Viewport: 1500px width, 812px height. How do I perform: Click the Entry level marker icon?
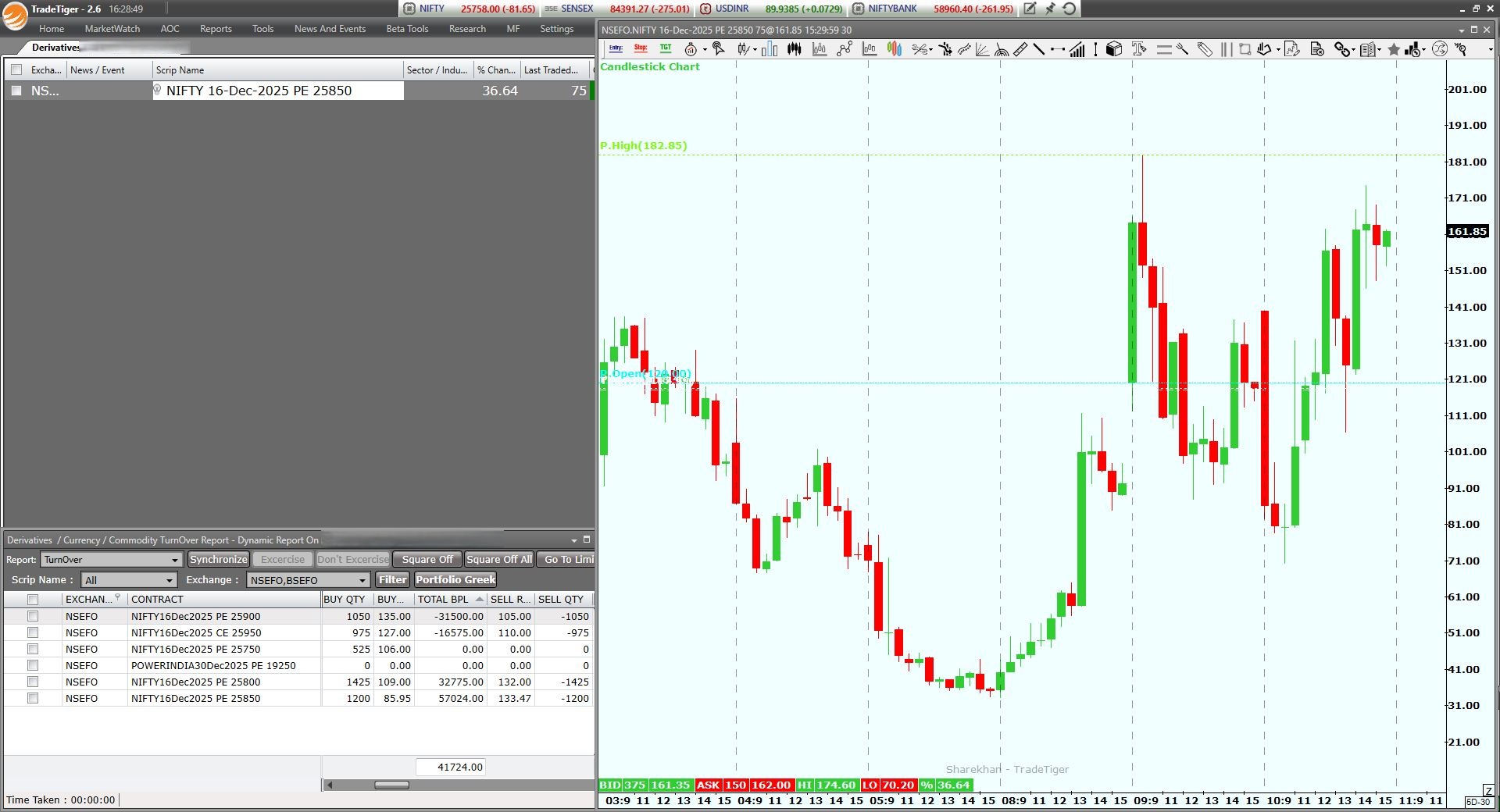(x=616, y=49)
